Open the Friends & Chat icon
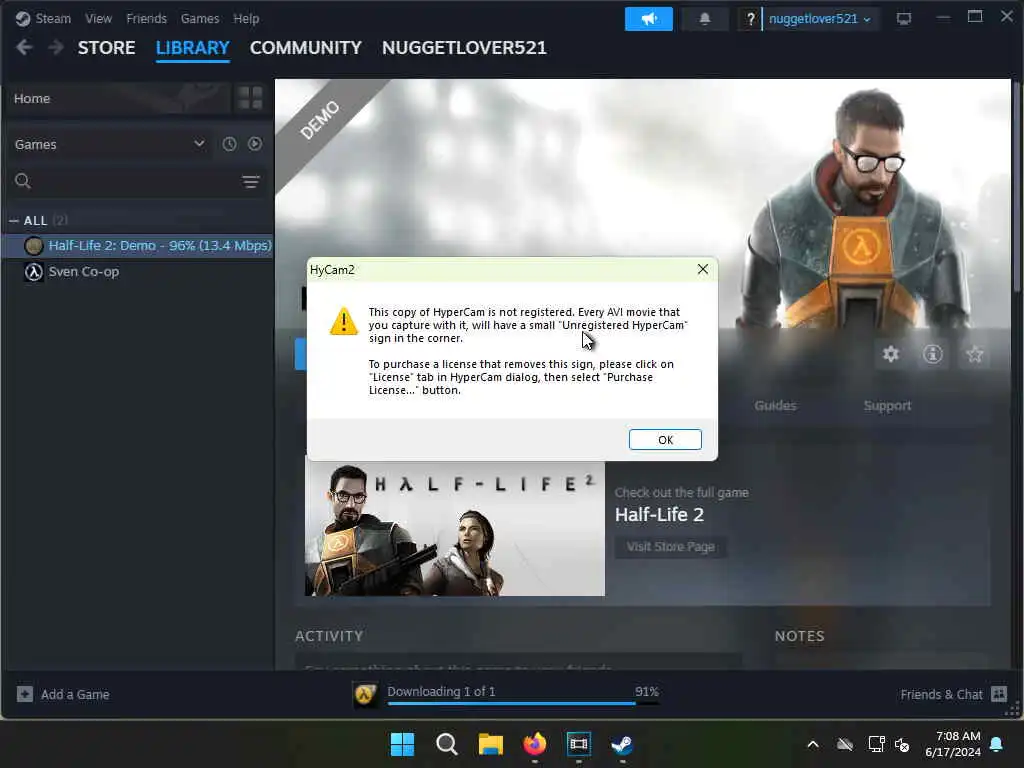This screenshot has height=768, width=1024. click(999, 694)
